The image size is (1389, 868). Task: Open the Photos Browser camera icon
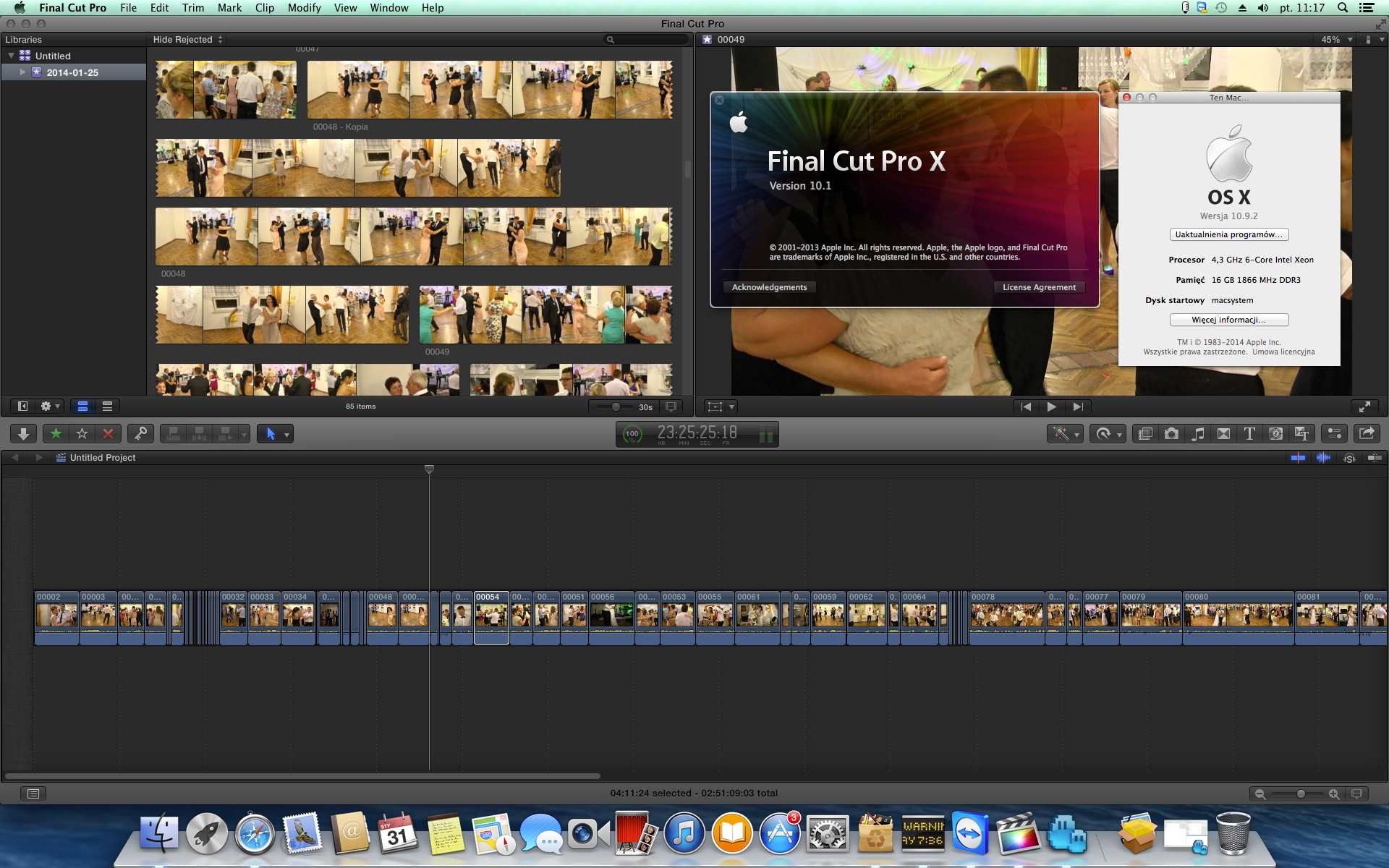(x=1171, y=434)
